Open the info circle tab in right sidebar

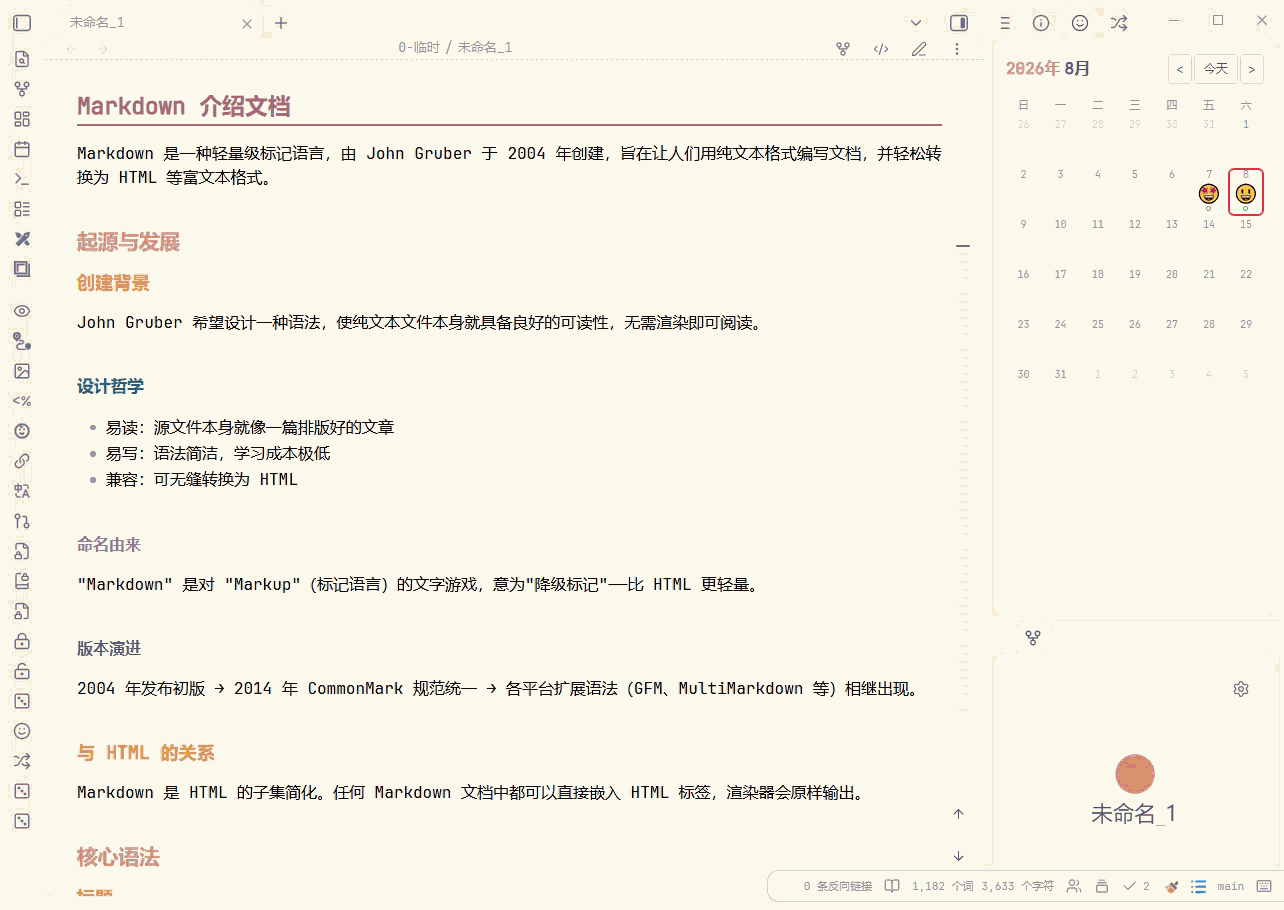click(1041, 23)
